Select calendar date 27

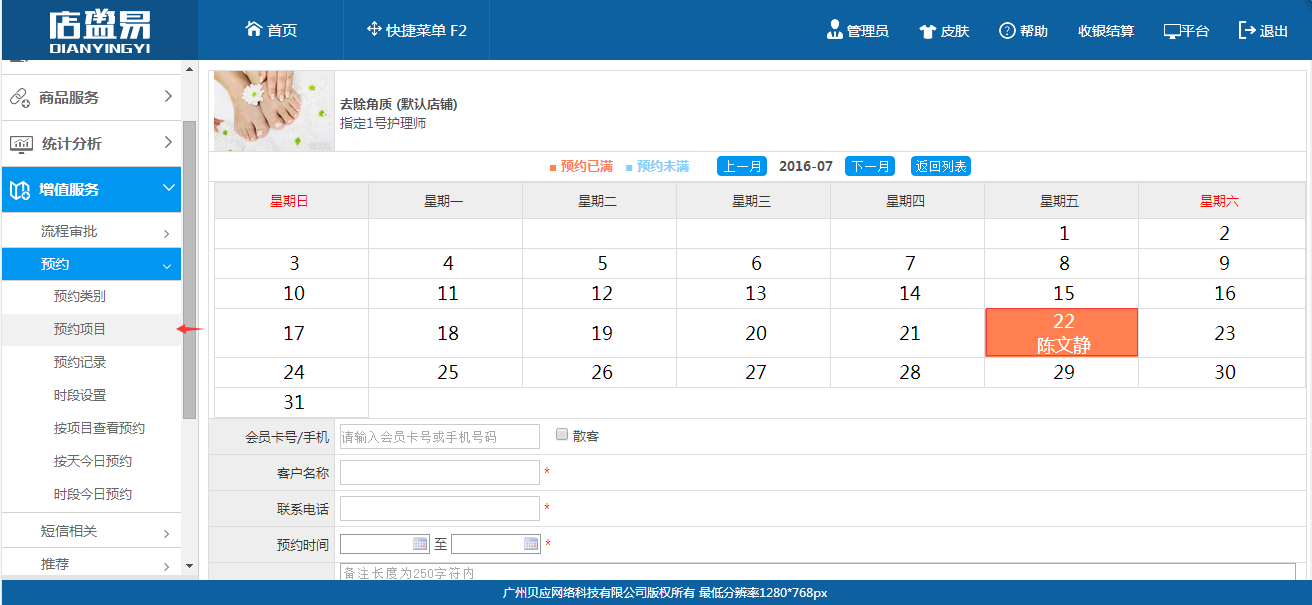[756, 373]
